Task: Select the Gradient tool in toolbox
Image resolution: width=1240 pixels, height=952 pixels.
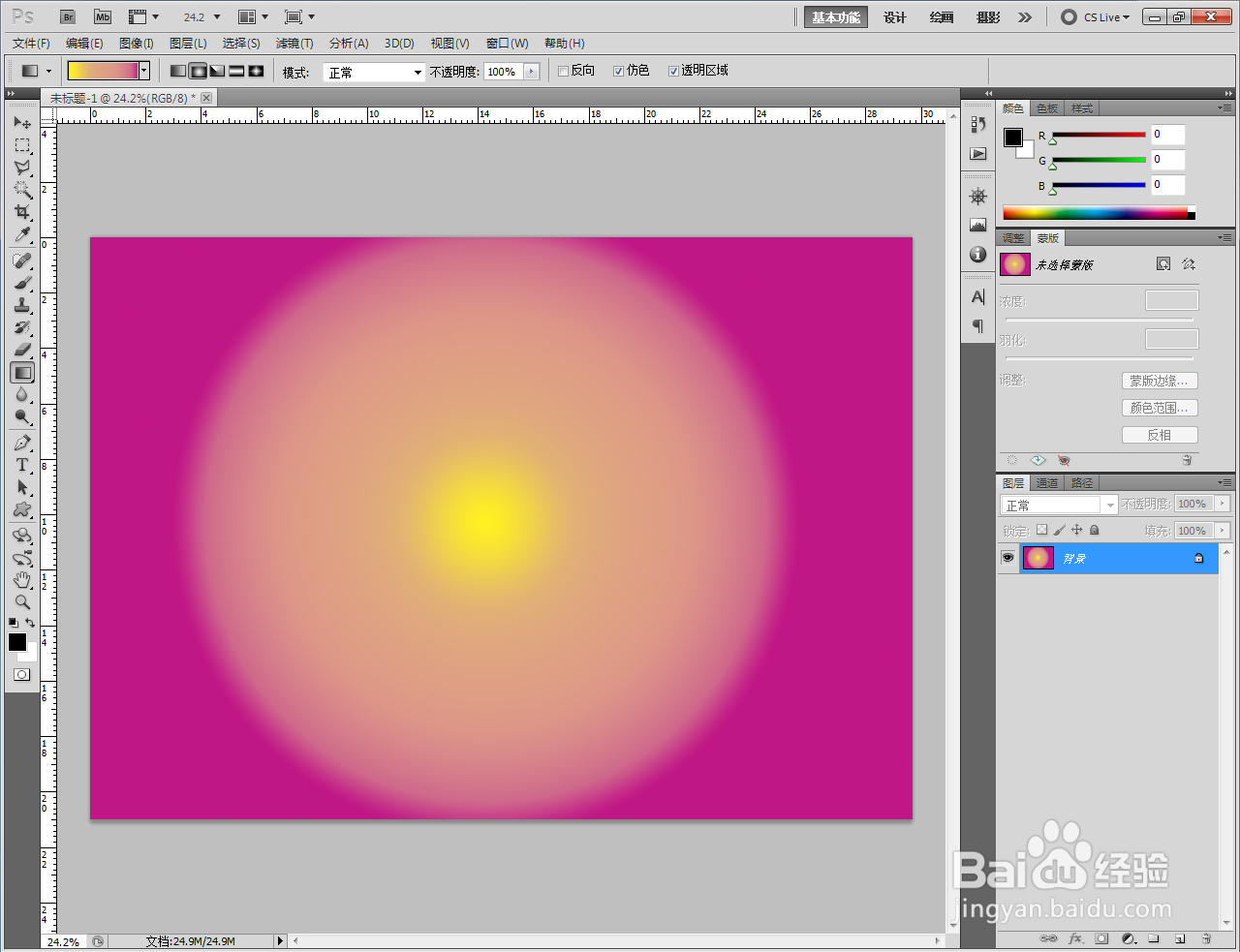Action: [x=22, y=372]
